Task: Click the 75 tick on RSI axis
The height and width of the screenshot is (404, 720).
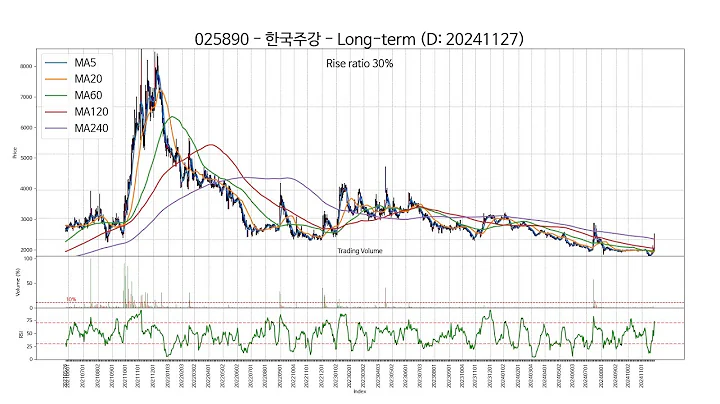Action: [29, 320]
